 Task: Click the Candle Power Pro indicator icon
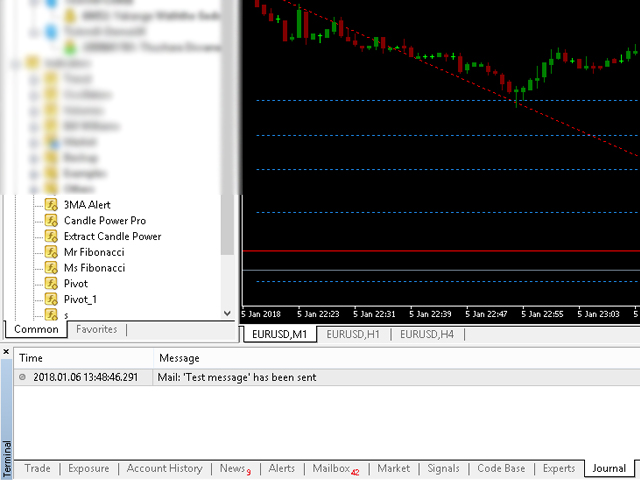(51, 220)
